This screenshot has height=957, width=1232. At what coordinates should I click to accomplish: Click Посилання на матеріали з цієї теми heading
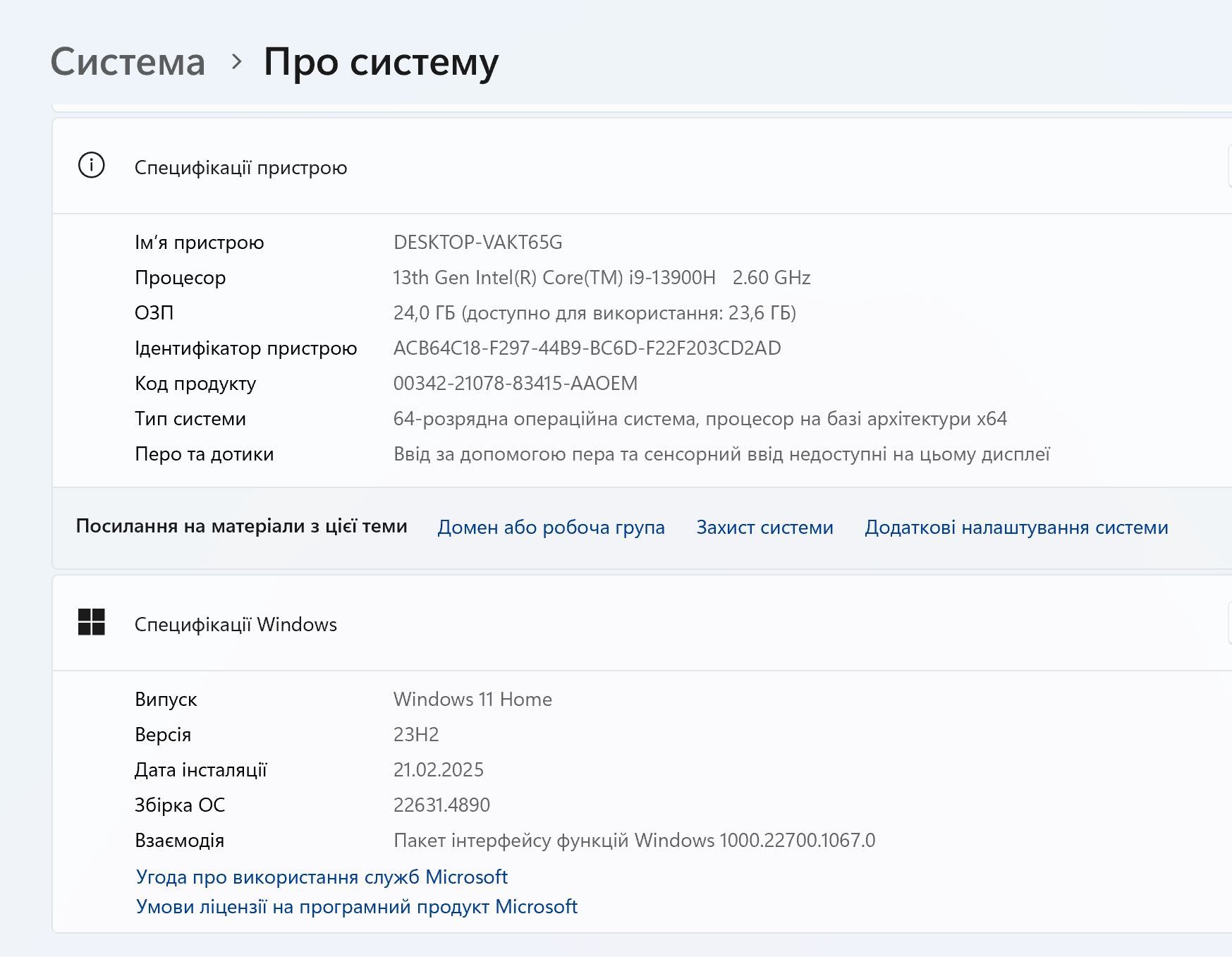click(241, 526)
